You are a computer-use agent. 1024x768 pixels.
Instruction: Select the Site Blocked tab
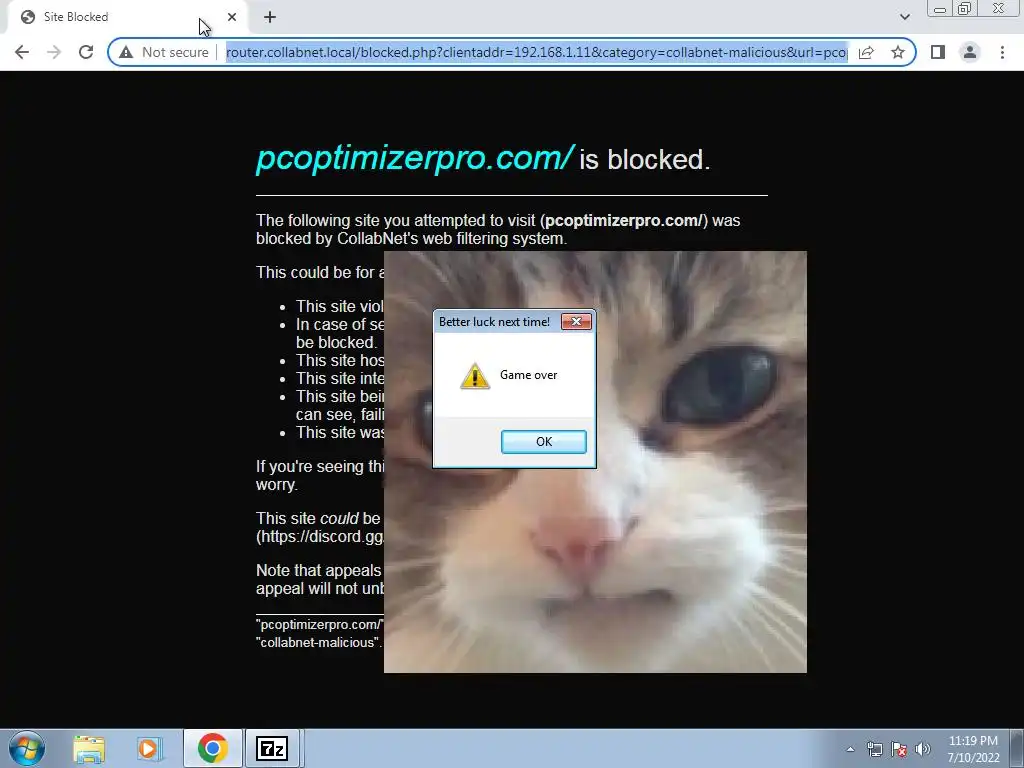point(128,17)
